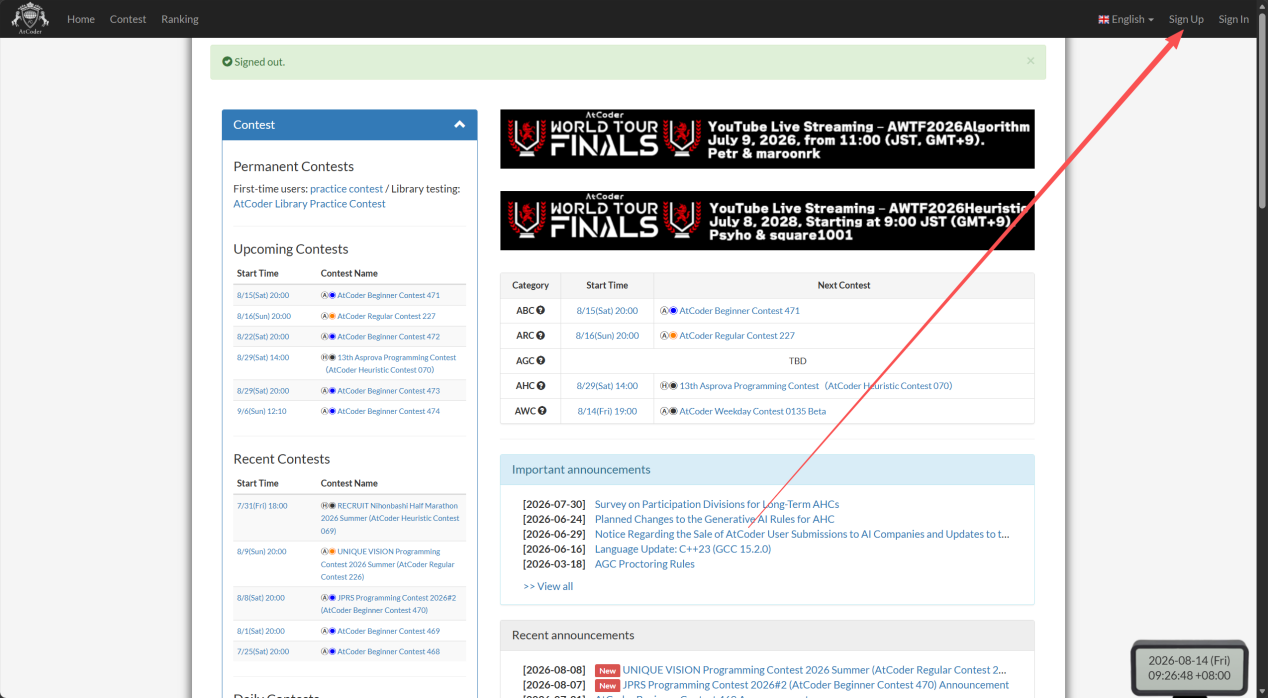1268x698 pixels.
Task: Open Survey on Participation Divisions announcement
Action: pos(717,504)
